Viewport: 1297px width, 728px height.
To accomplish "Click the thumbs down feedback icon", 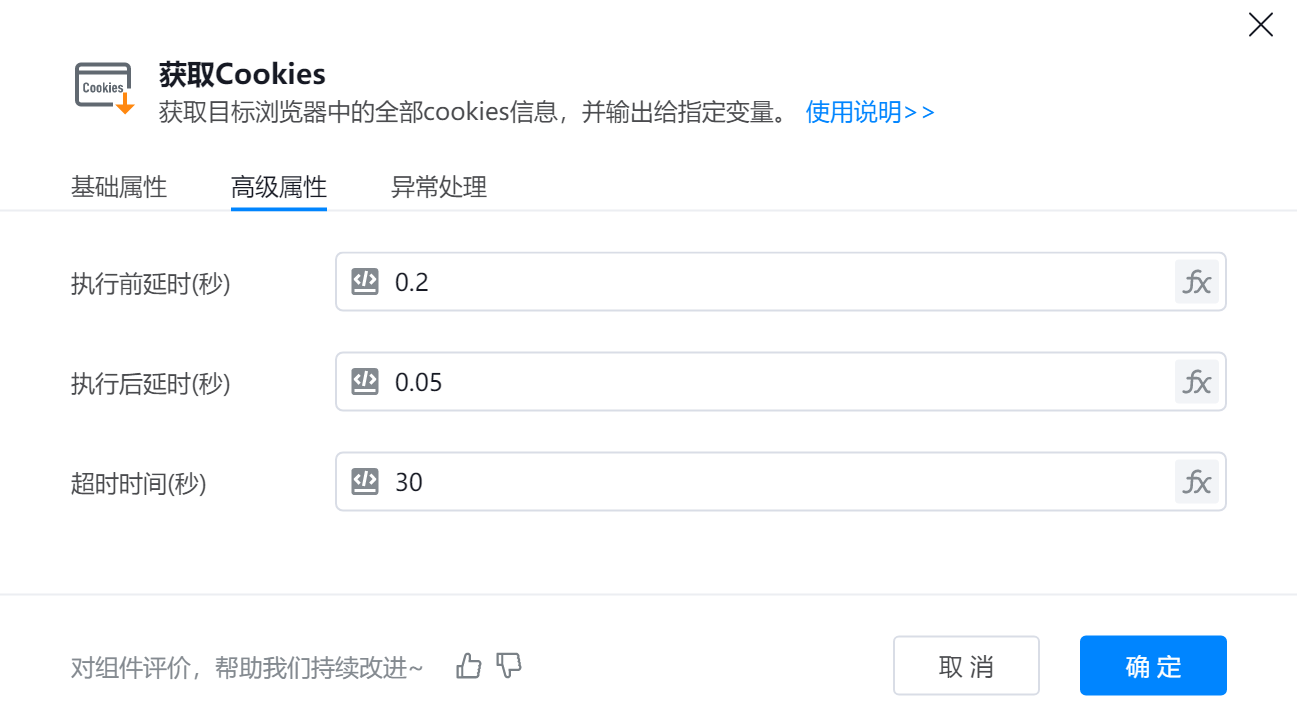I will pyautogui.click(x=509, y=666).
